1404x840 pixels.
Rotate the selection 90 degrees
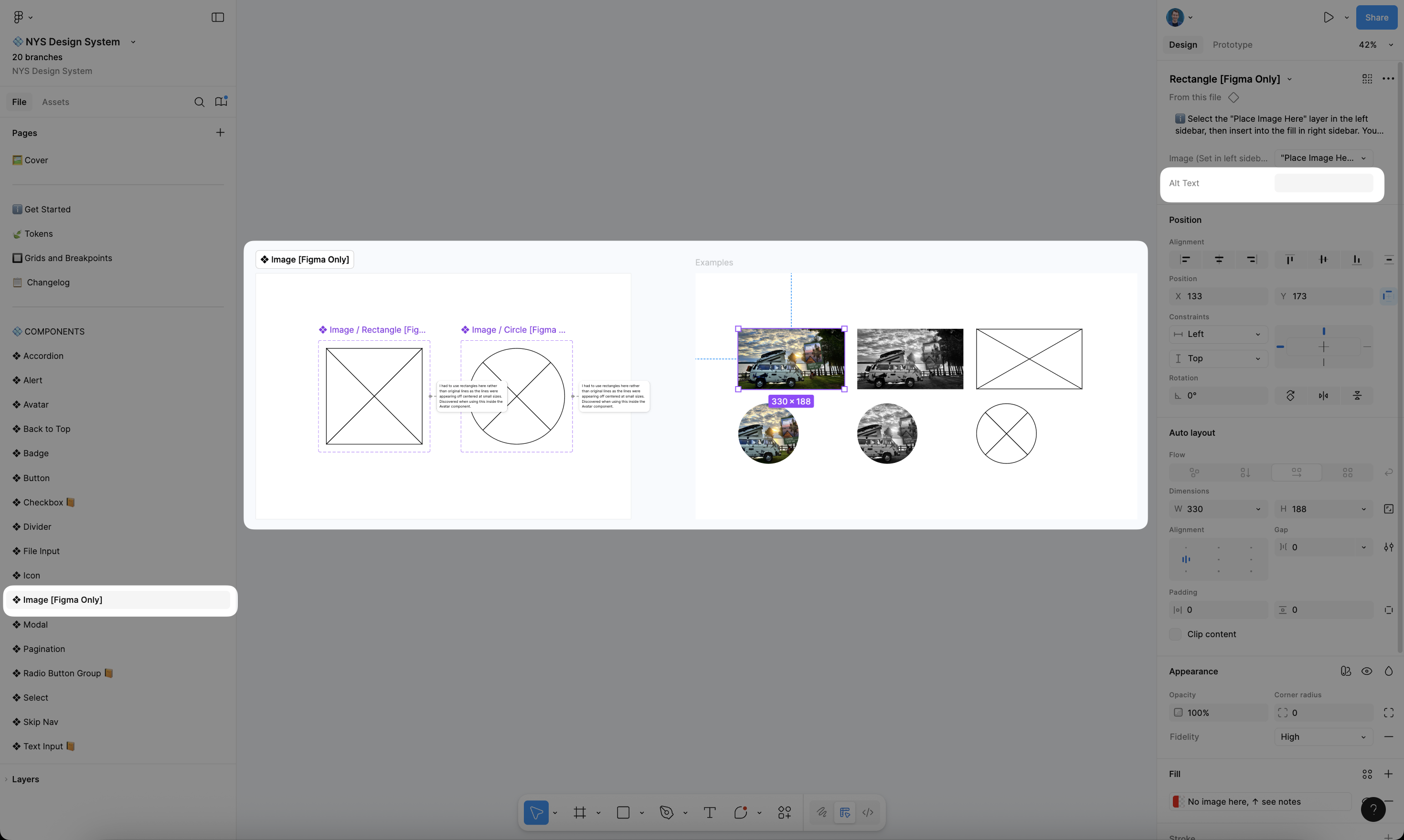[1291, 395]
